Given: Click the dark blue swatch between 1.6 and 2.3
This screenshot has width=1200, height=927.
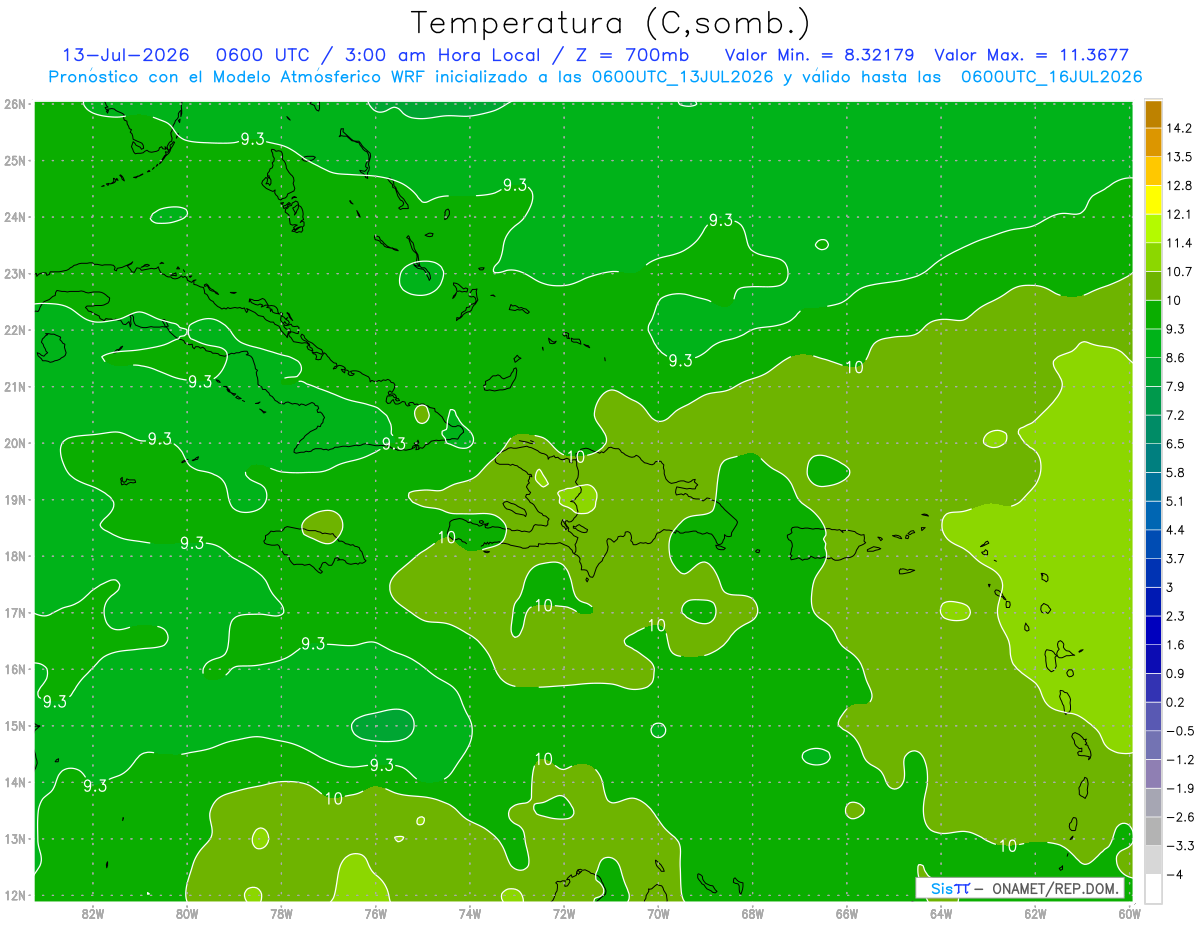Looking at the screenshot, I should [1153, 630].
